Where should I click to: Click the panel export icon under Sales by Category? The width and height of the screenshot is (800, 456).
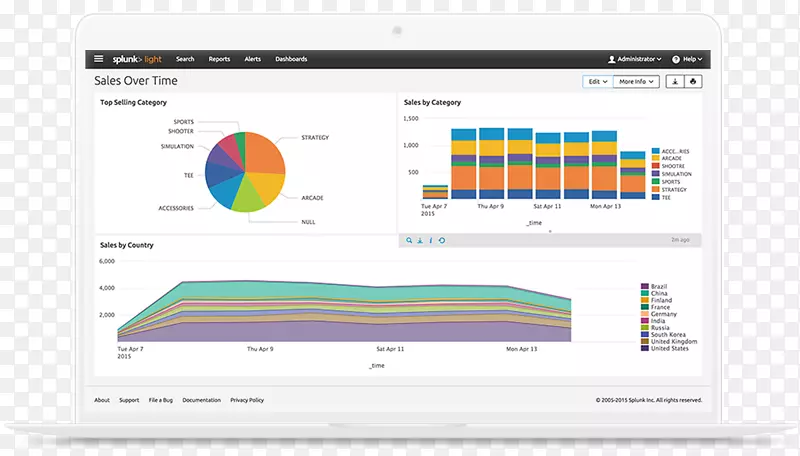tap(419, 240)
